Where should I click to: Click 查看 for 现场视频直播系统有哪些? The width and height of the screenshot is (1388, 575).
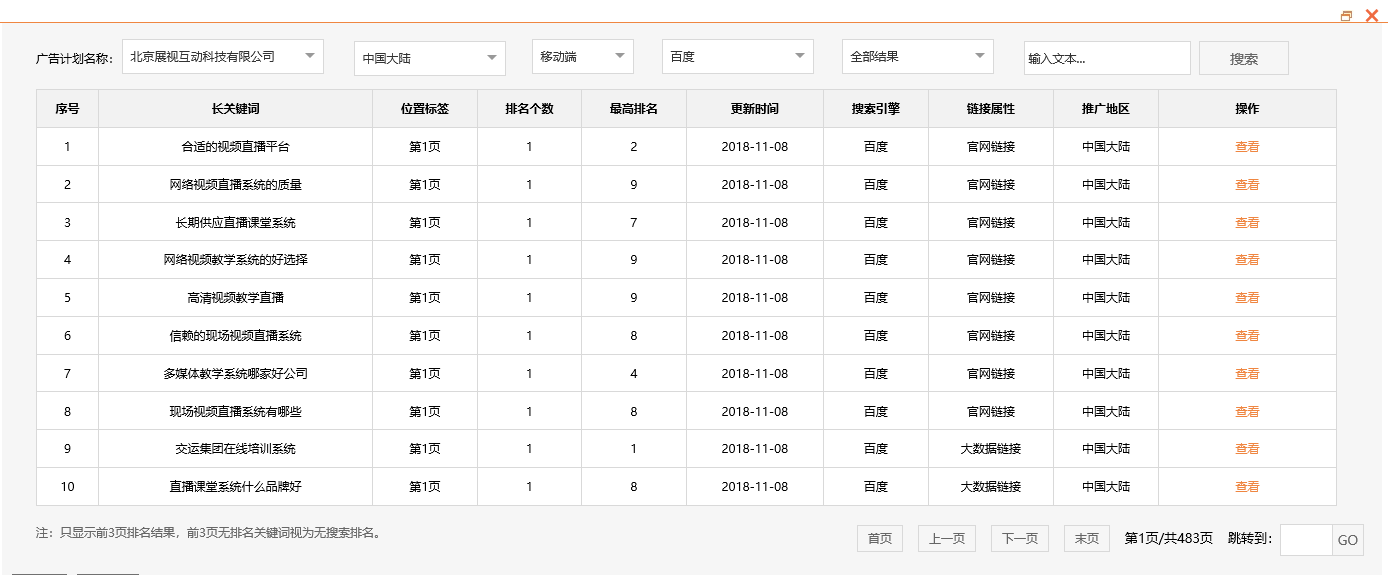click(1247, 412)
